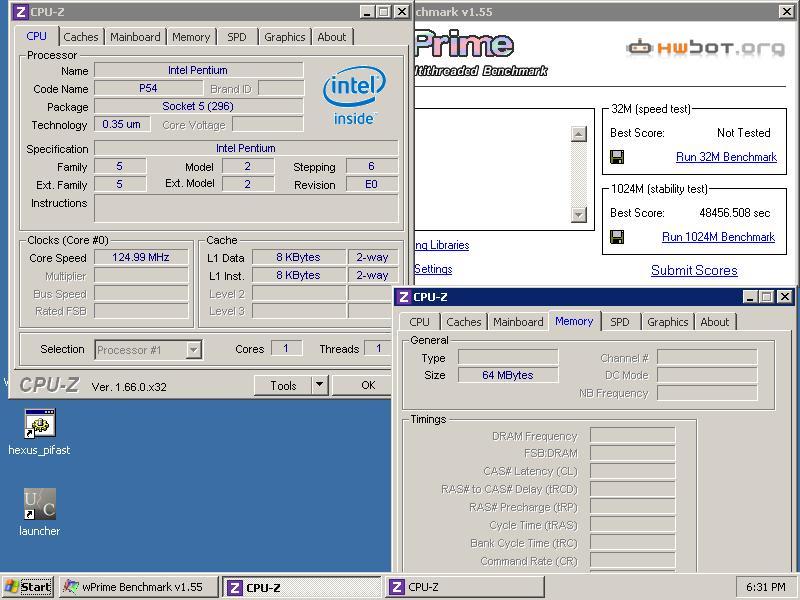Open the launcher desktop shortcut icon

pos(40,504)
